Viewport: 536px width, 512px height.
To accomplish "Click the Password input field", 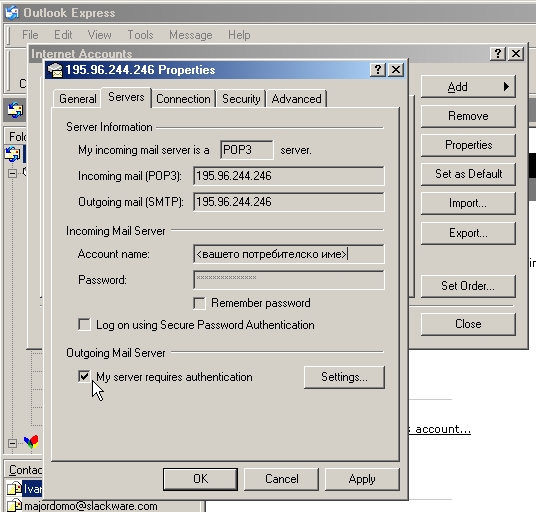I will (x=289, y=280).
